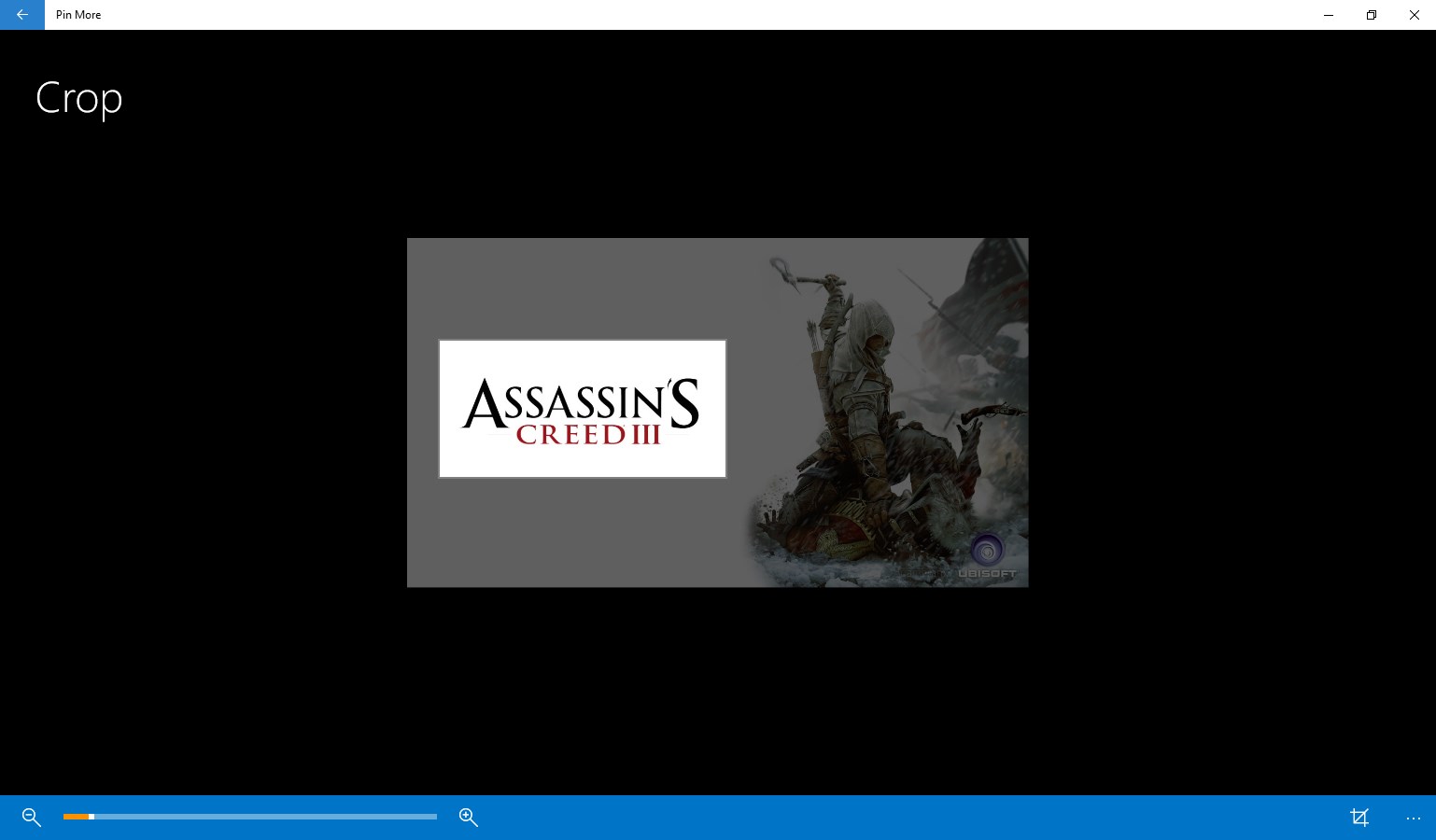
Task: Click the Ubisoft logo in the image
Action: click(x=987, y=551)
